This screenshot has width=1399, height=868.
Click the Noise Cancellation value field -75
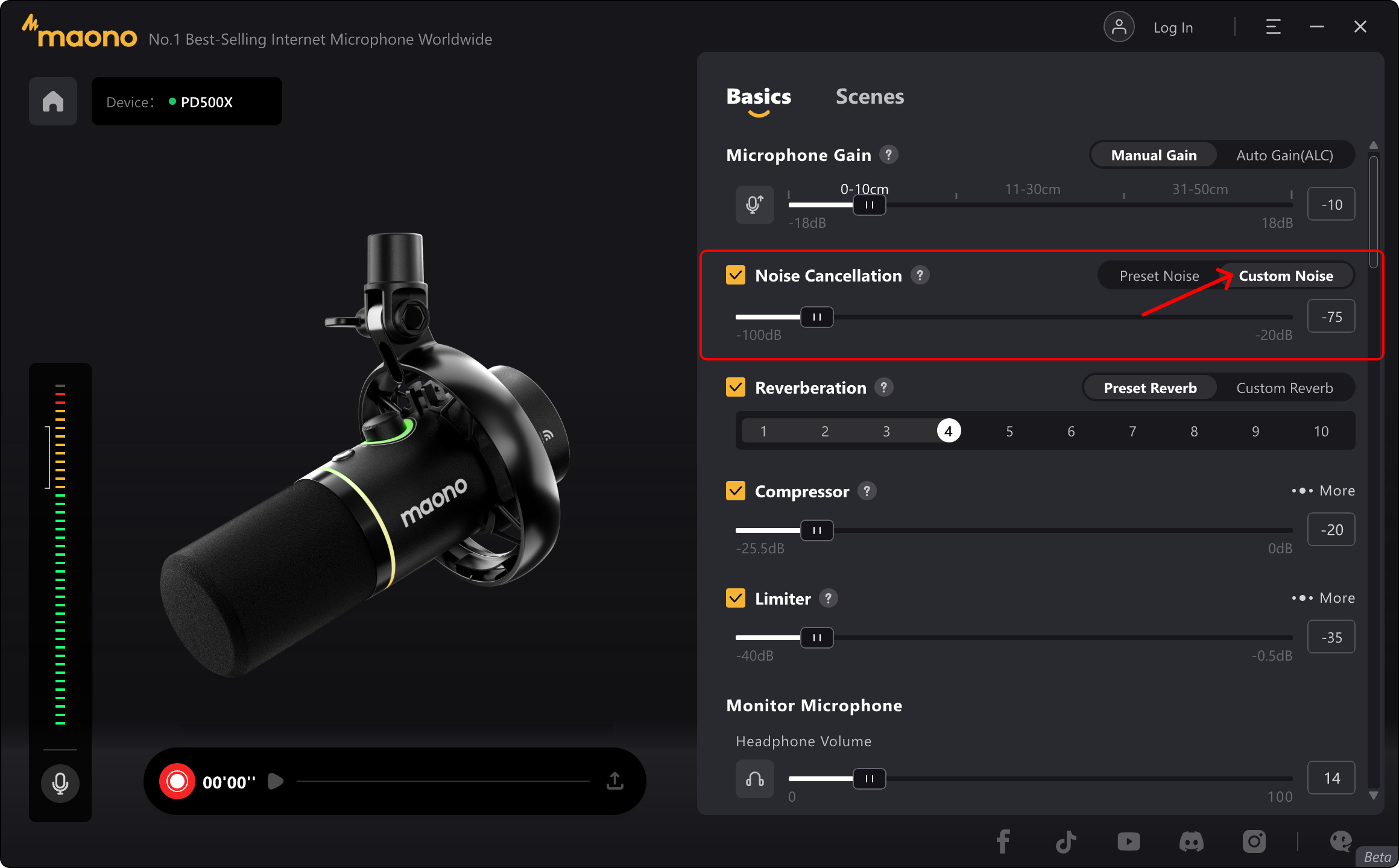click(1331, 316)
